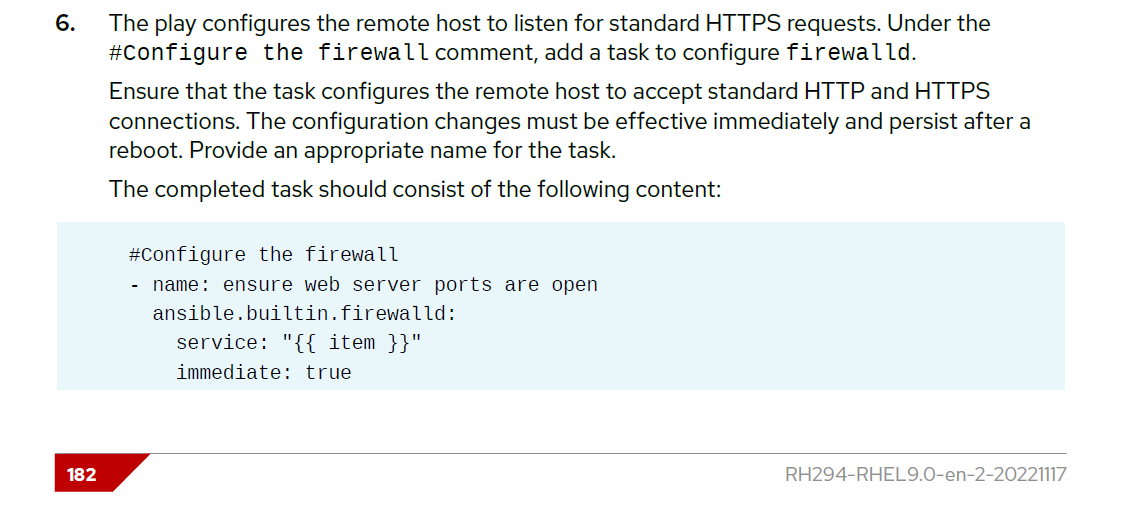Image resolution: width=1142 pixels, height=531 pixels.
Task: Click the red page number 182 badge
Action: tap(82, 474)
